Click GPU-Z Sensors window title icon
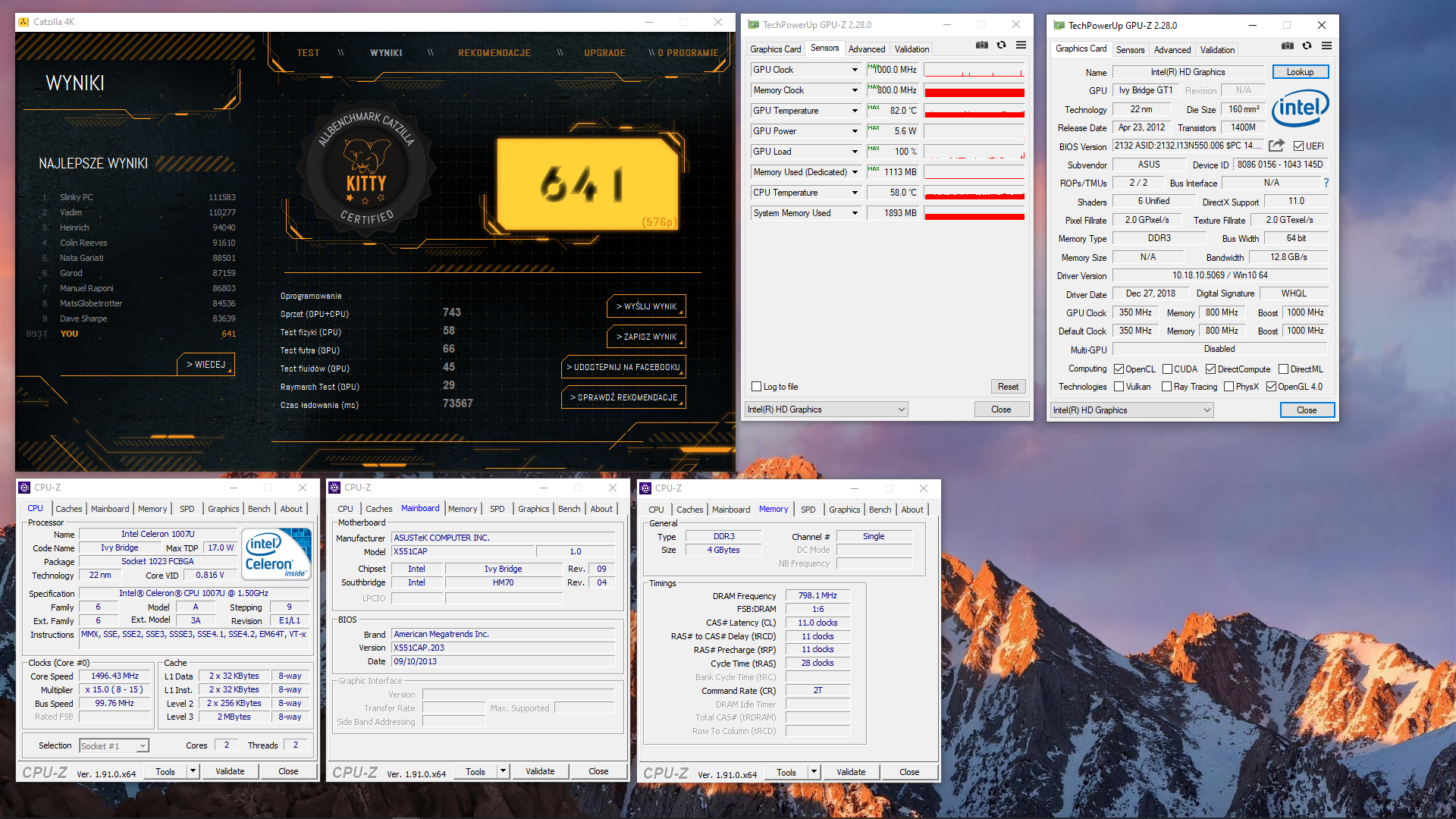This screenshot has height=819, width=1456. point(753,25)
